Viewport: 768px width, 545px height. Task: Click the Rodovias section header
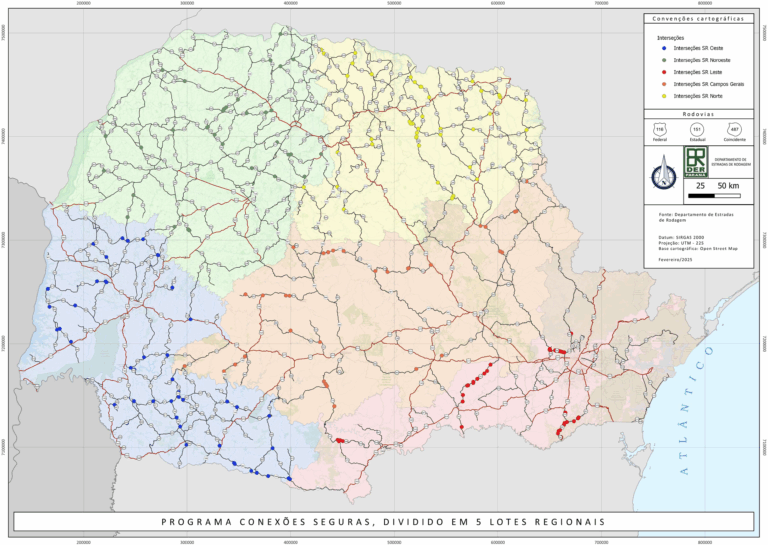(x=697, y=114)
